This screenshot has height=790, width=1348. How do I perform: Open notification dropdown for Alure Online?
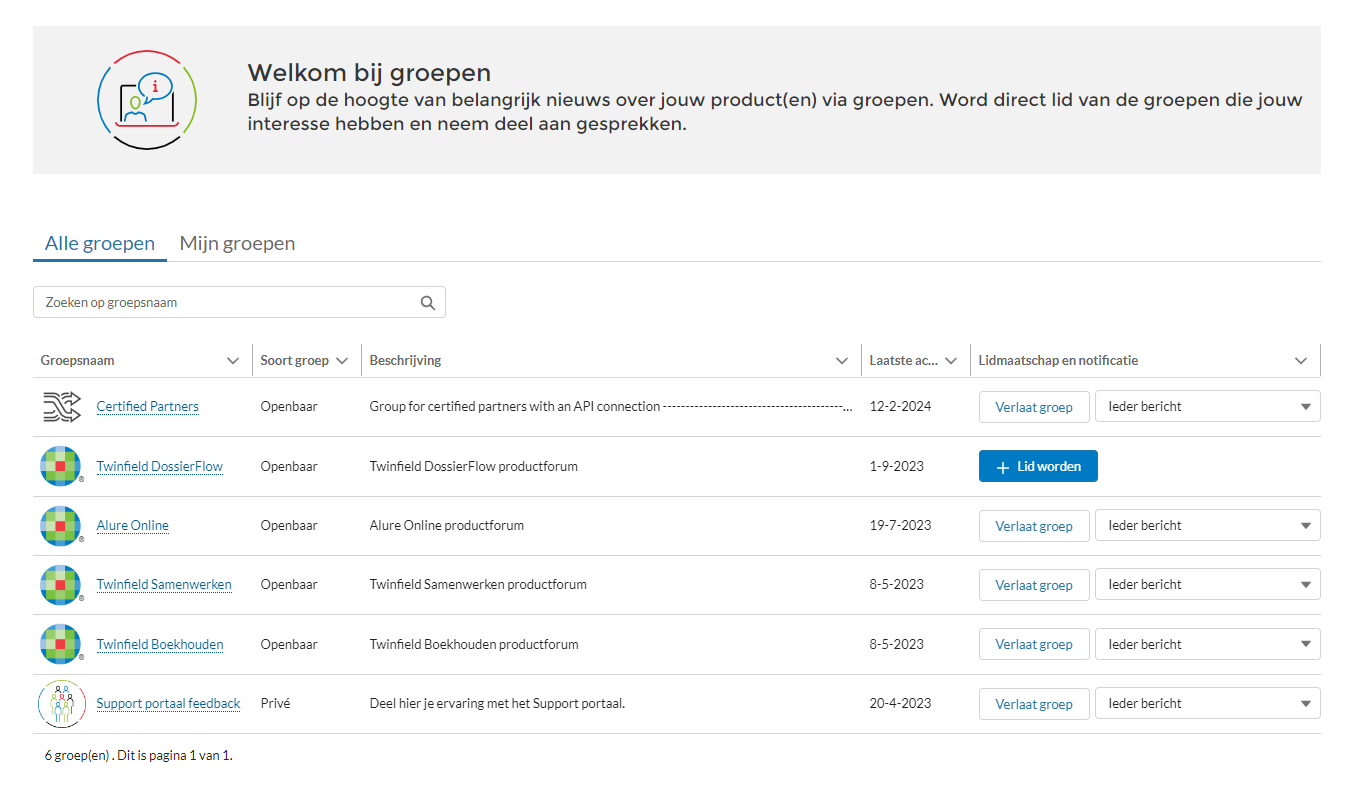[x=1207, y=526]
